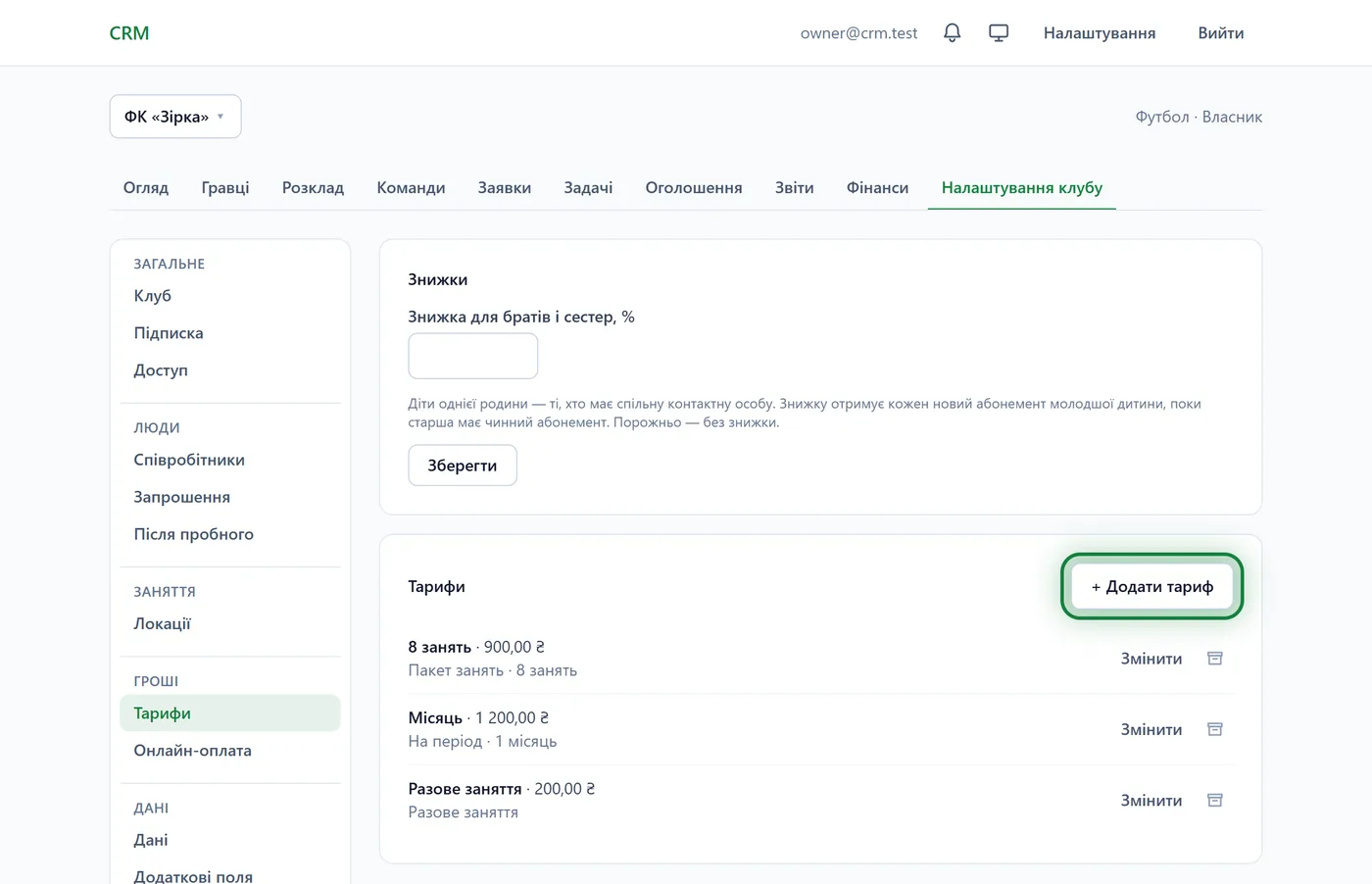Open the Розклад tab

coord(313,187)
